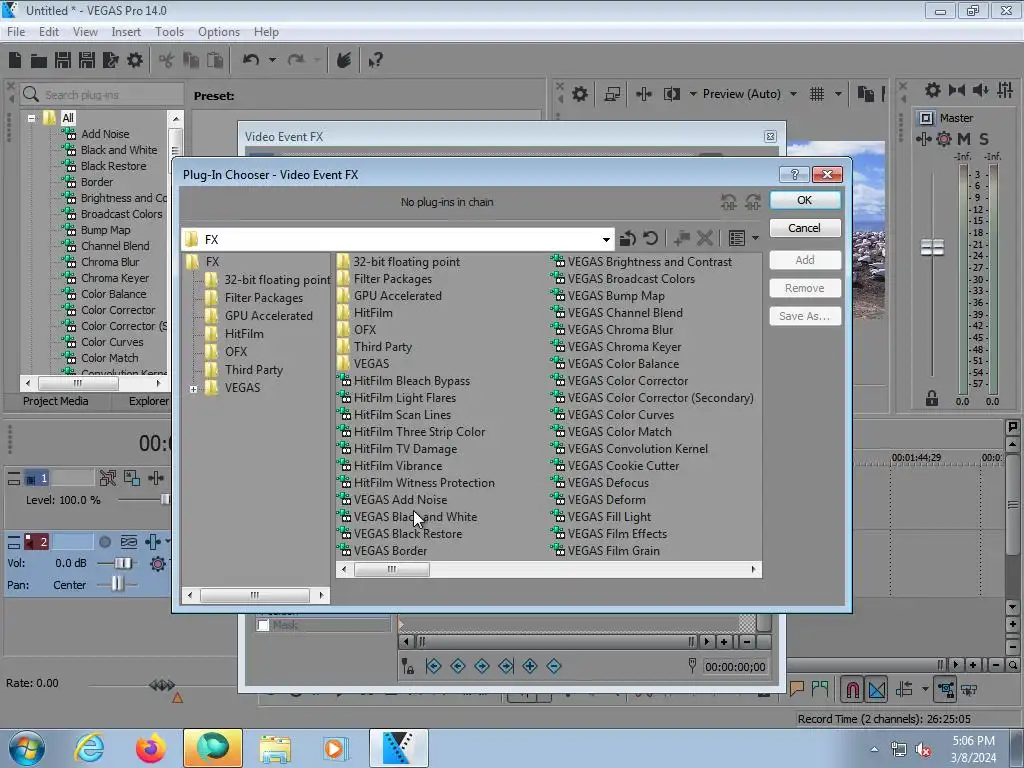Select VEGAS Black and White plug-in
Image resolution: width=1024 pixels, height=768 pixels.
tap(415, 517)
